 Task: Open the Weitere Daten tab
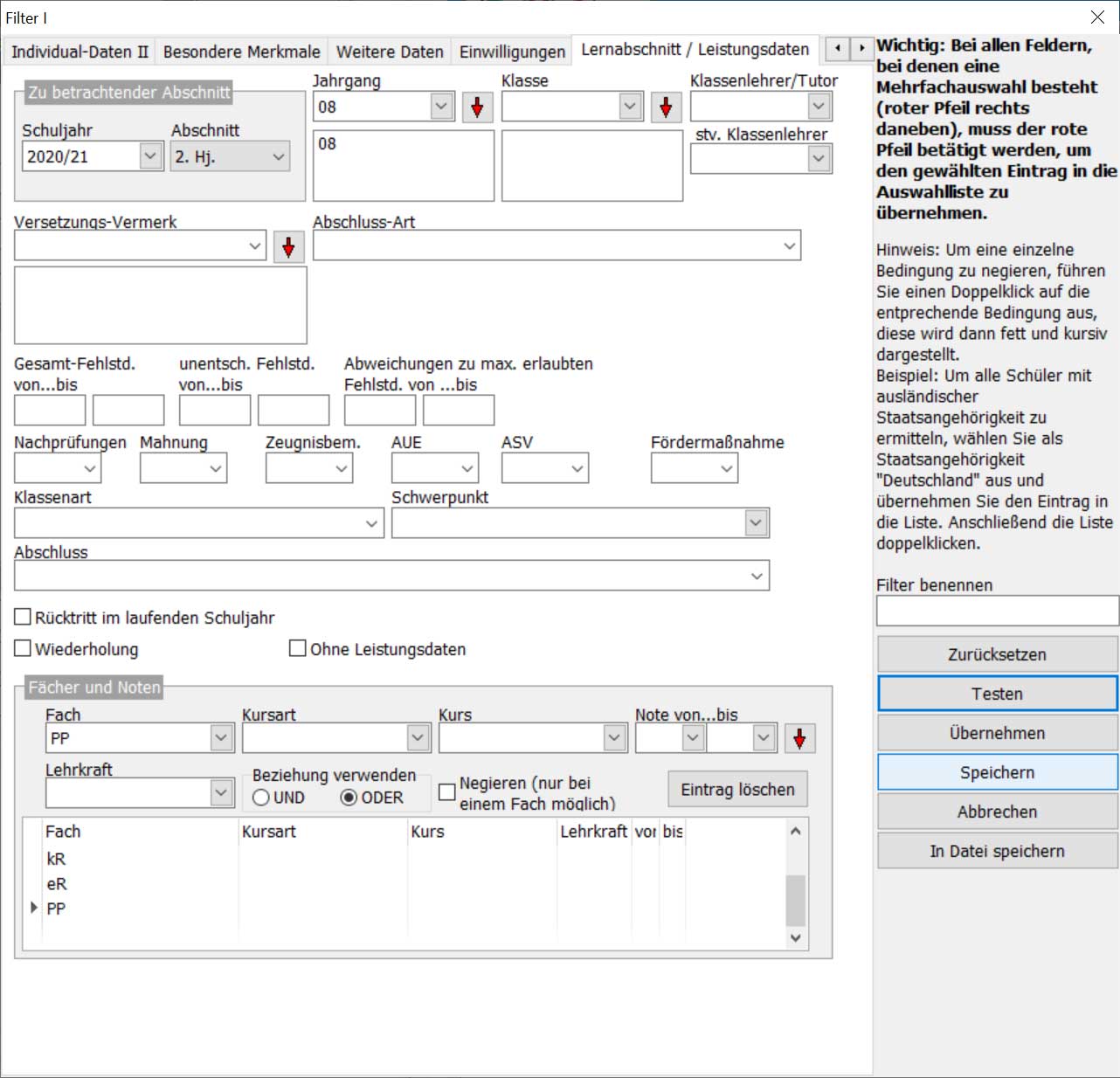tap(390, 52)
